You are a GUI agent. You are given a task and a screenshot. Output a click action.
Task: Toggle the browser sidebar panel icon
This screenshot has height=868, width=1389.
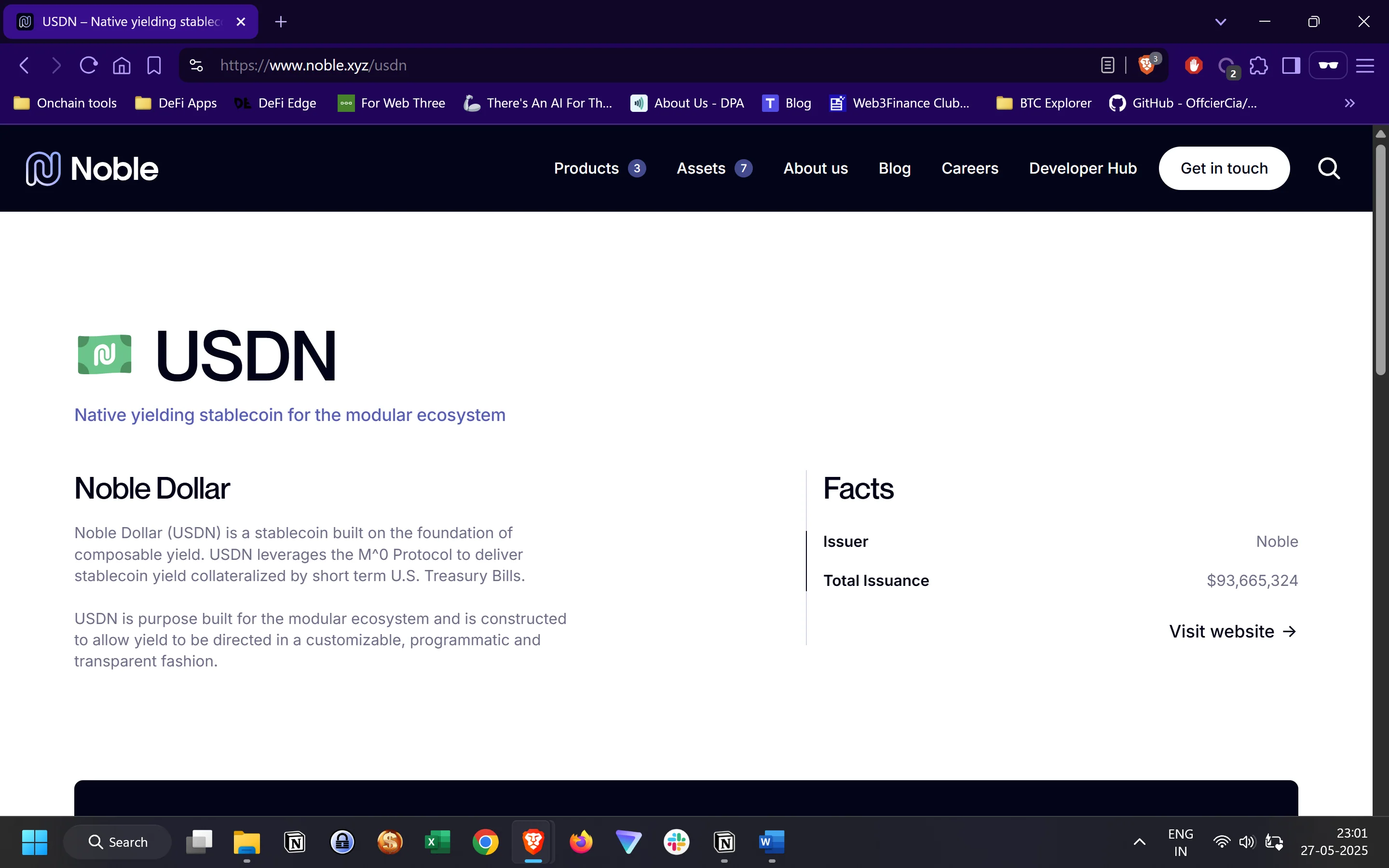(1291, 66)
